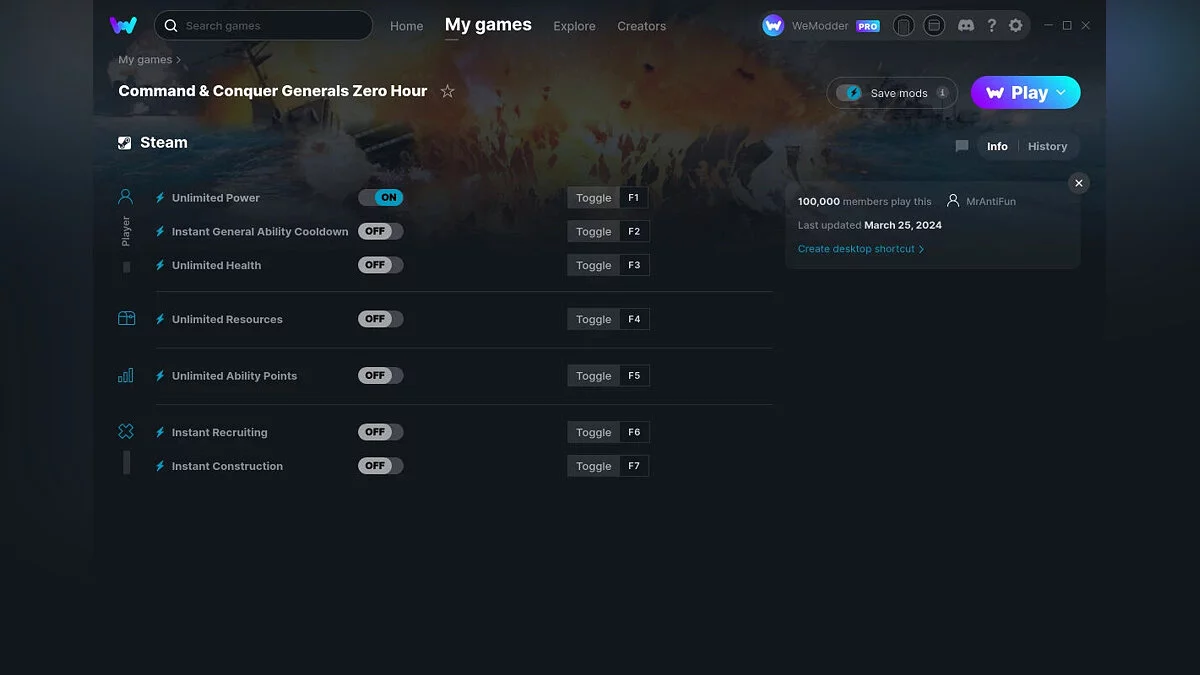Expand the Play button dropdown arrow

tap(1061, 92)
